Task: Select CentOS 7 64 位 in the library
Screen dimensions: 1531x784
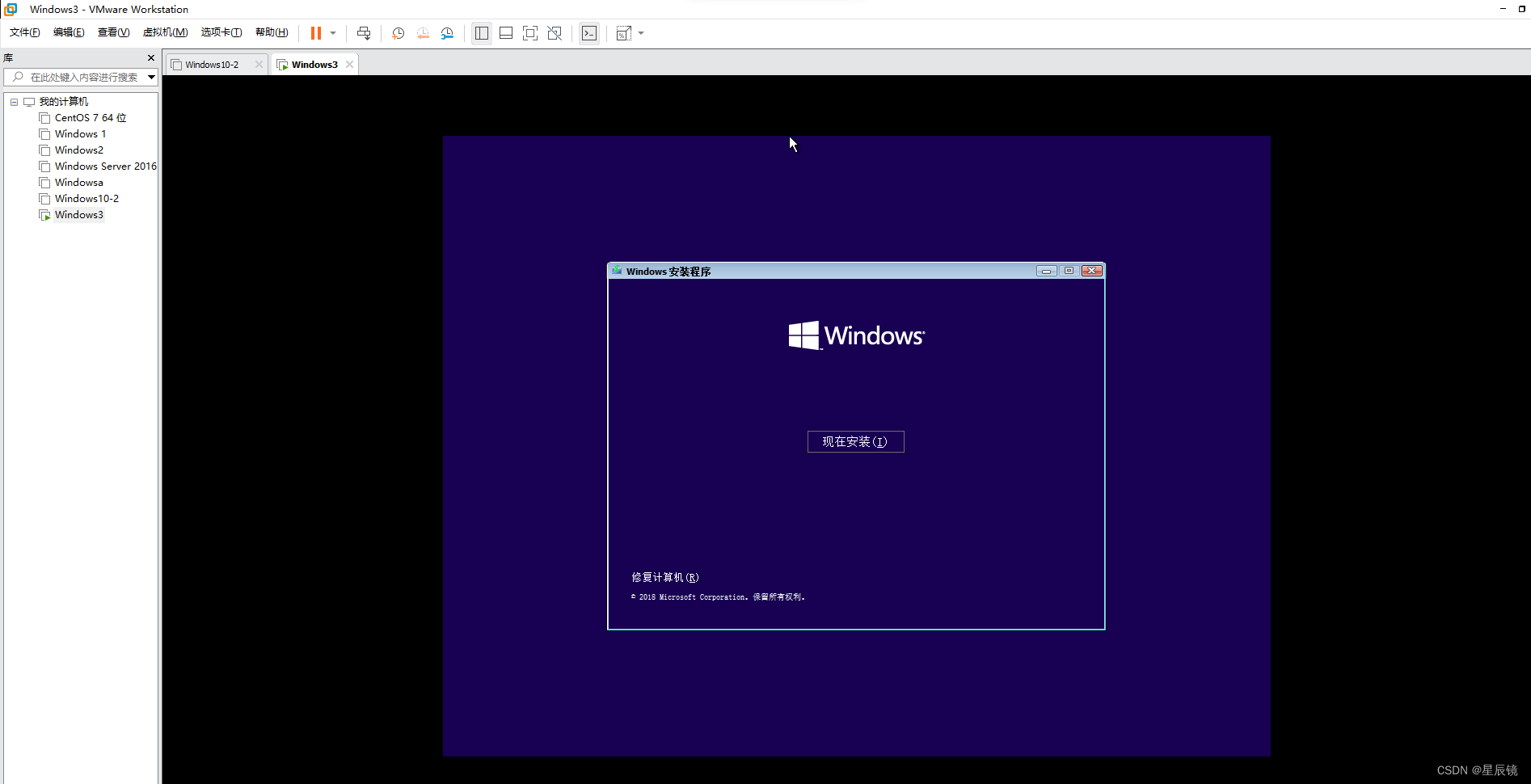Action: tap(91, 118)
